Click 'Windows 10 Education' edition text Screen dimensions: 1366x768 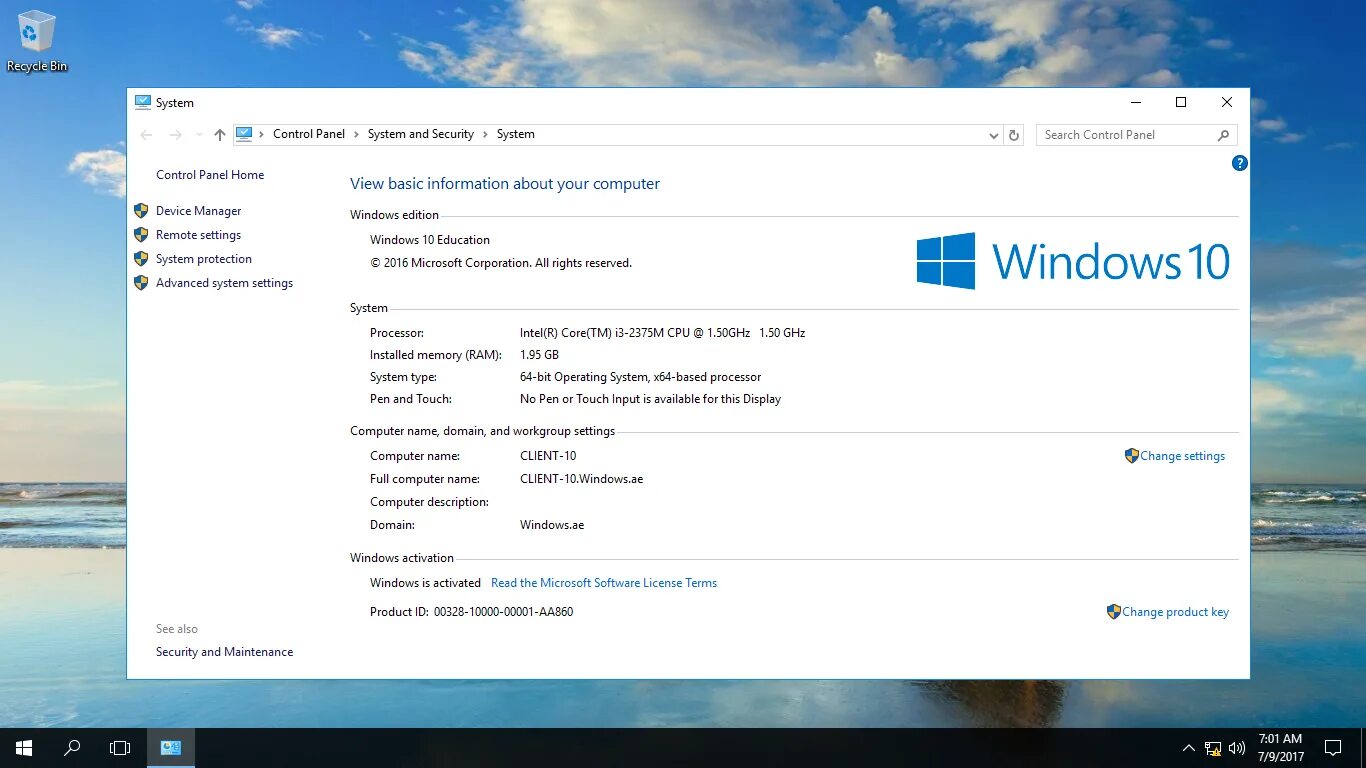[x=430, y=240]
